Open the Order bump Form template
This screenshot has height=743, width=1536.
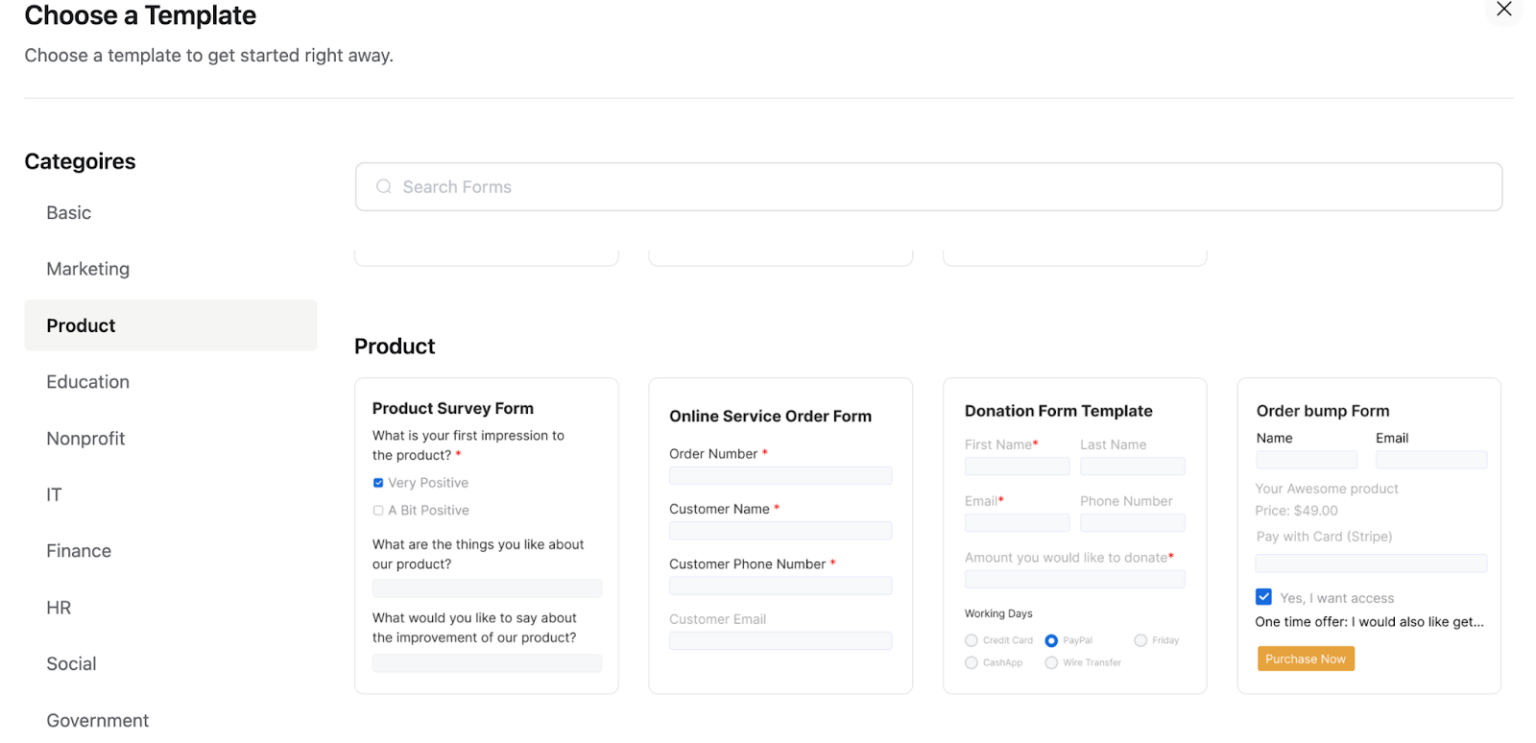tap(1368, 536)
